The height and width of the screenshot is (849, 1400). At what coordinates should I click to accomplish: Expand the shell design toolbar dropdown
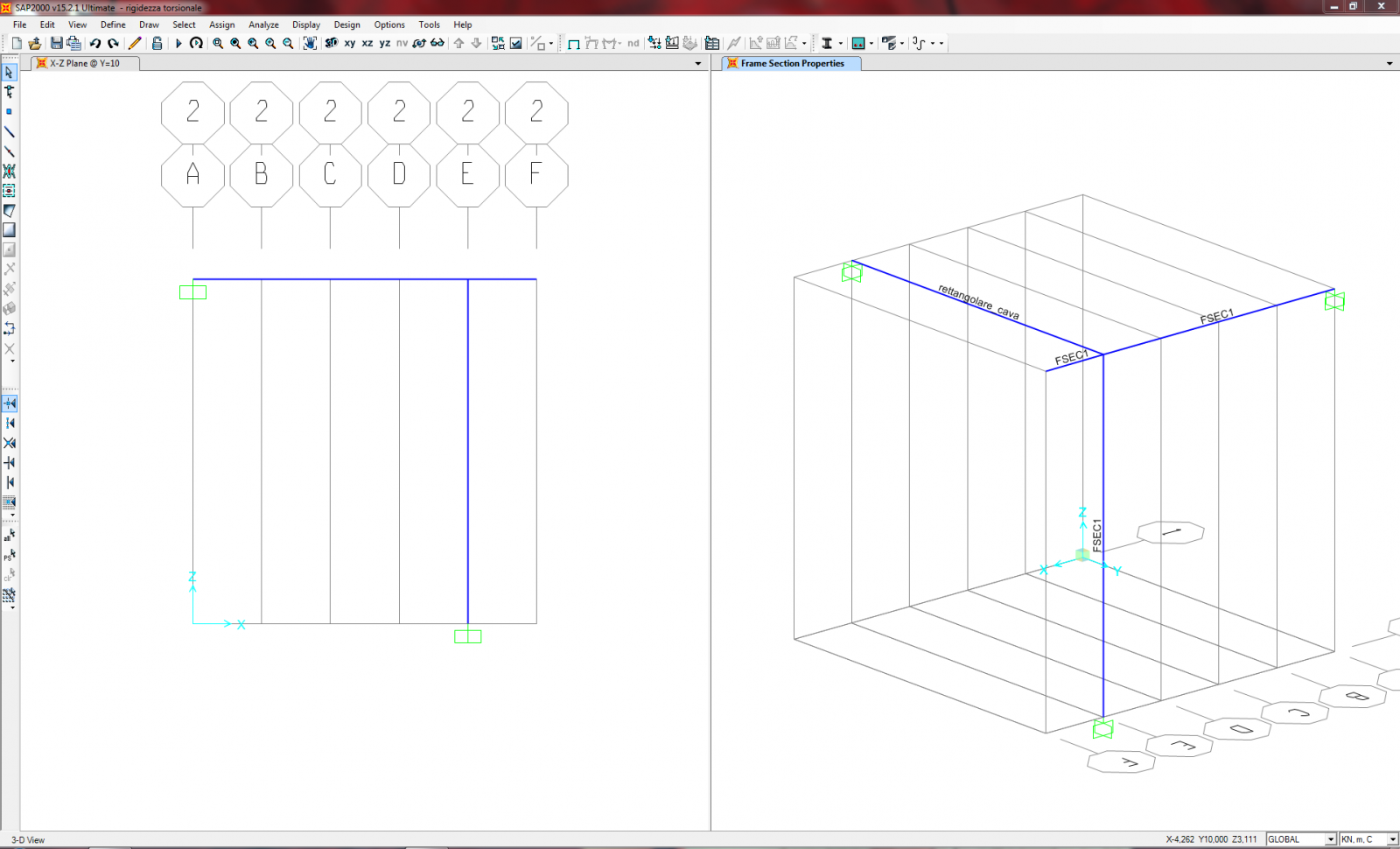(902, 43)
